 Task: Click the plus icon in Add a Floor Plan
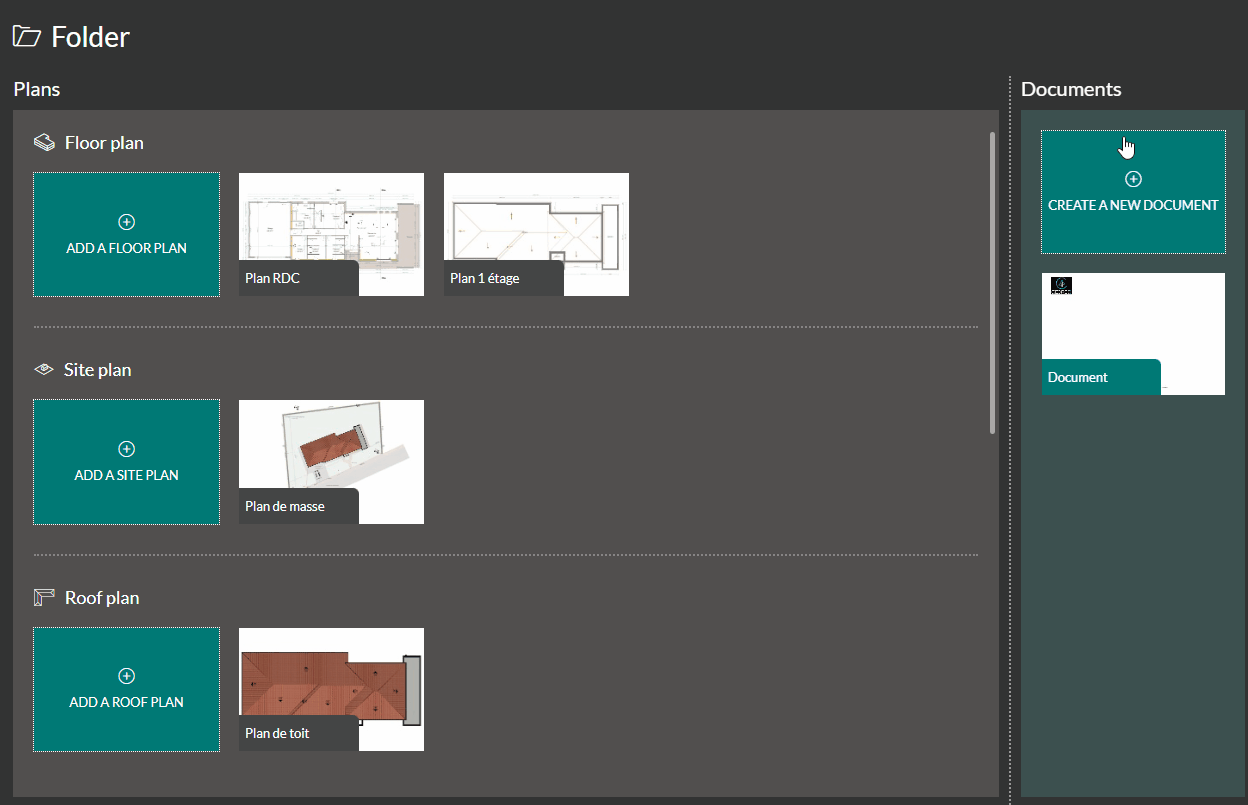pyautogui.click(x=126, y=222)
